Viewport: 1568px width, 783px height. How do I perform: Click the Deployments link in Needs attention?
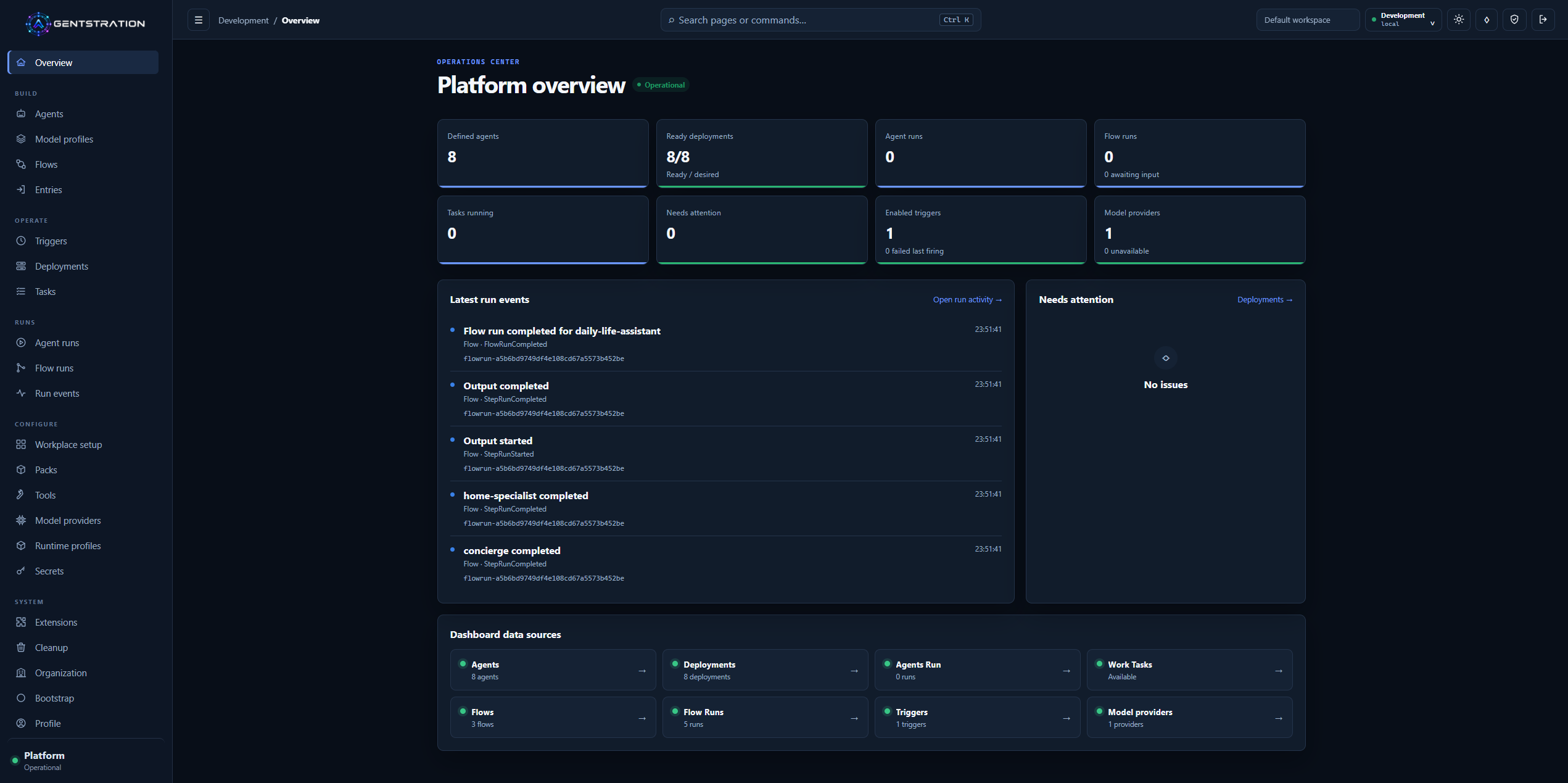pyautogui.click(x=1265, y=299)
